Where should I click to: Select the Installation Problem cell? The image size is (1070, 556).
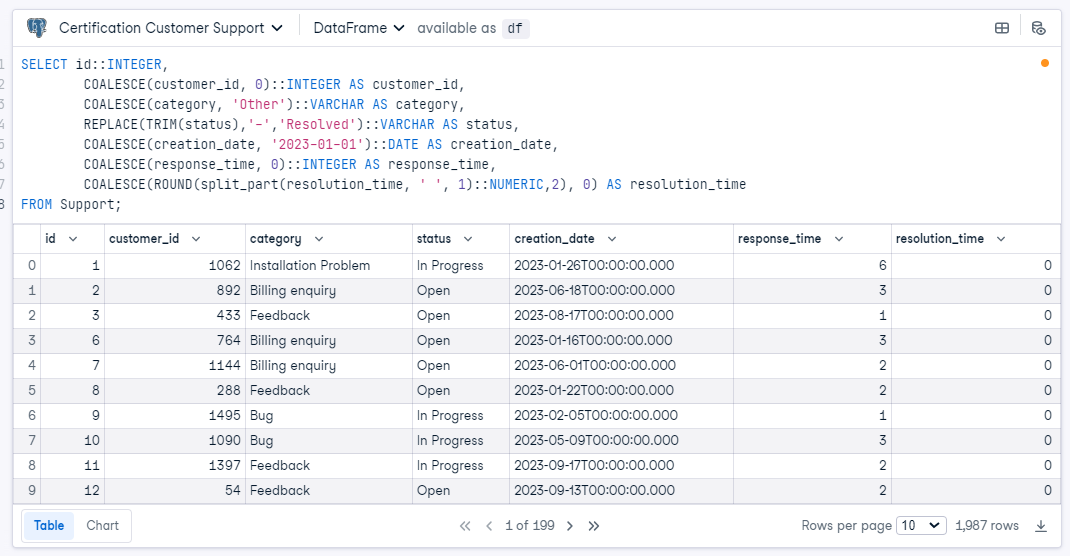(x=310, y=266)
